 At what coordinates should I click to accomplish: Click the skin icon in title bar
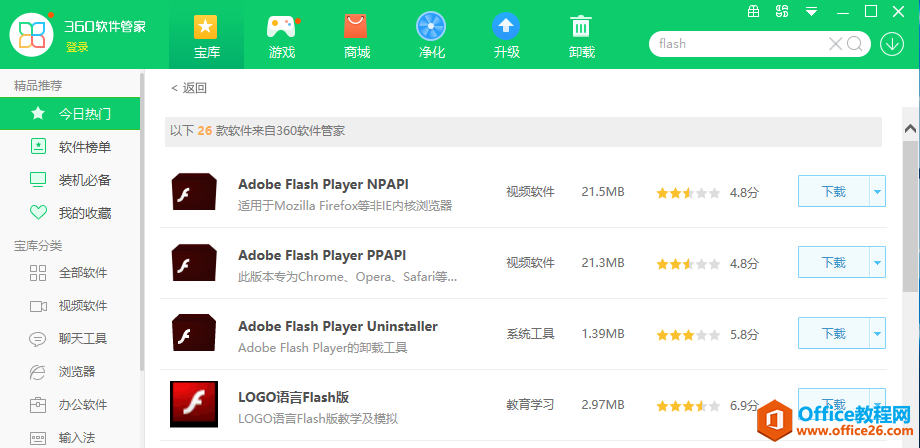click(782, 11)
